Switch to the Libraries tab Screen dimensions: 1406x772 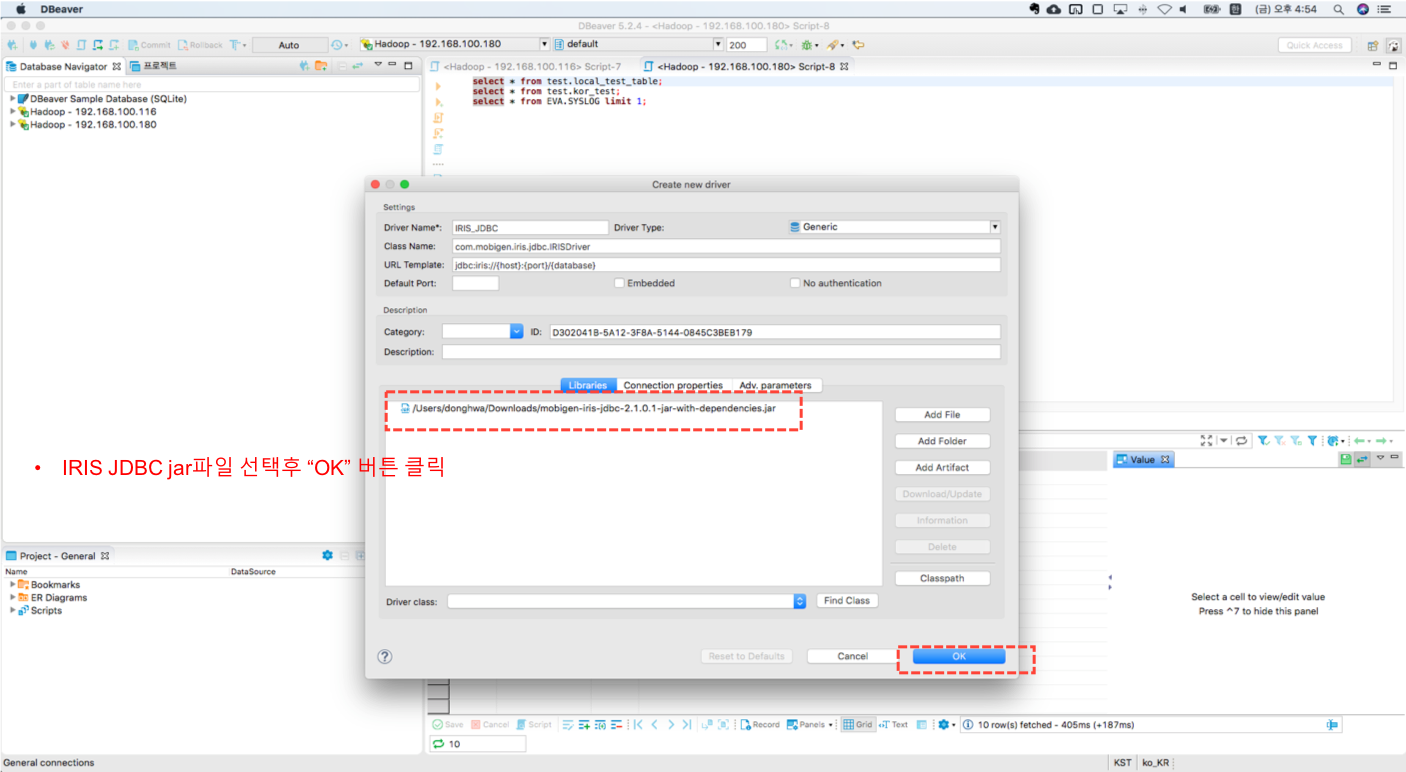coord(587,385)
